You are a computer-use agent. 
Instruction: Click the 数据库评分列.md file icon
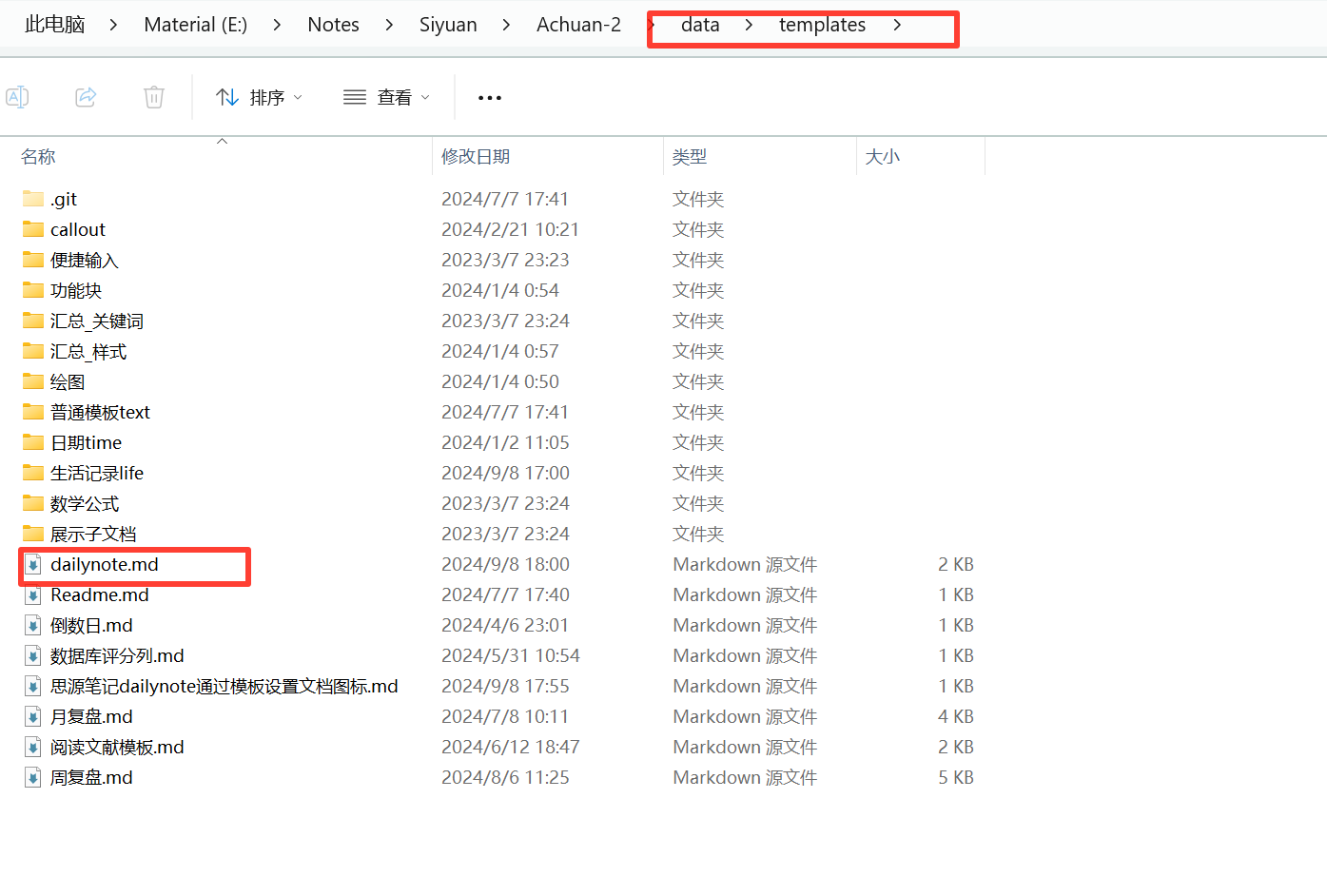click(33, 655)
